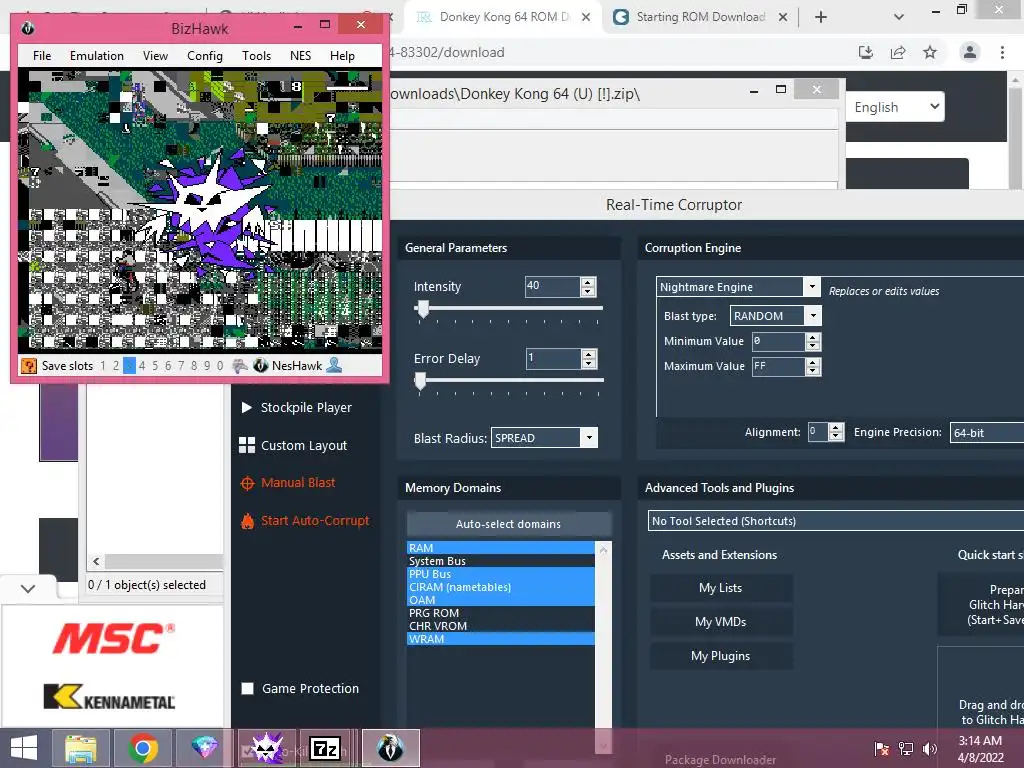This screenshot has width=1024, height=768.
Task: Click the Maximum Value FF field
Action: pyautogui.click(x=778, y=366)
